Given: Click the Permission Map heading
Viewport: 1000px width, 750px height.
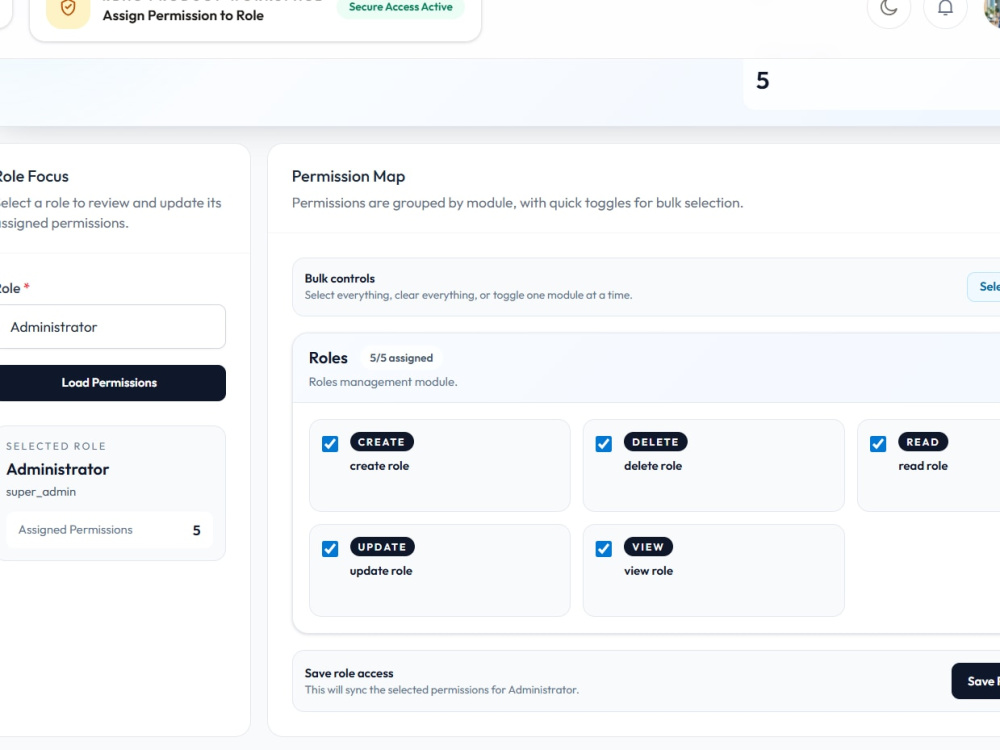Looking at the screenshot, I should tap(348, 176).
